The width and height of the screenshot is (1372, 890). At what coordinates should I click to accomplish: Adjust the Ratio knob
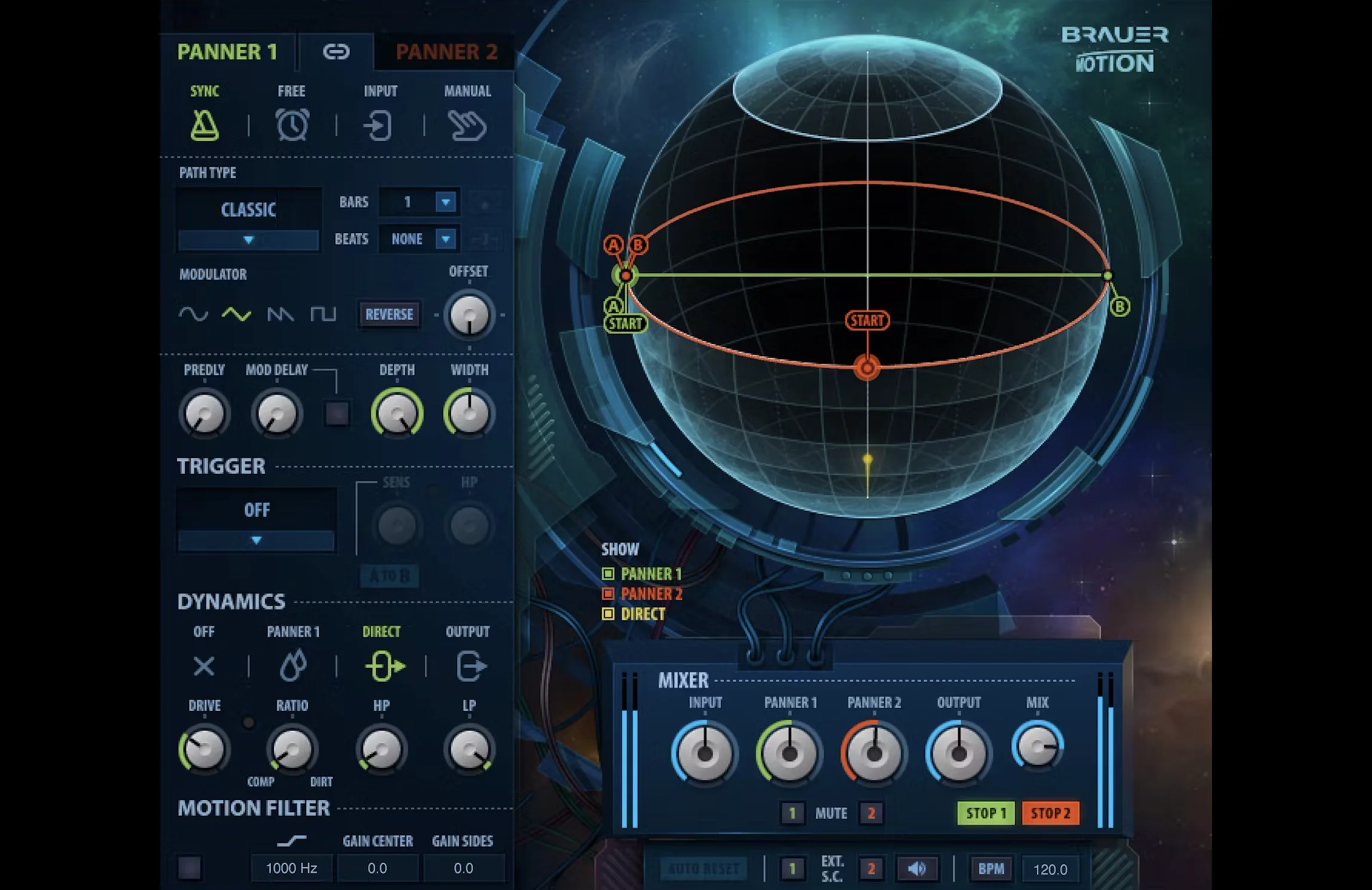tap(292, 749)
